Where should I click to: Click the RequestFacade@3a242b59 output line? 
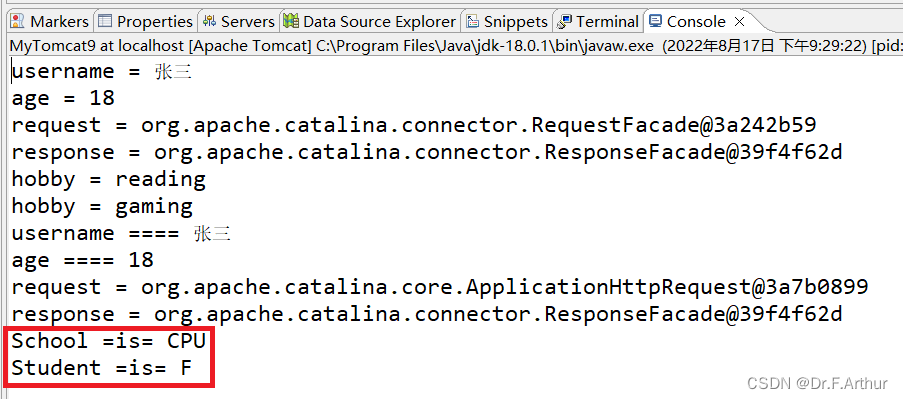(414, 125)
